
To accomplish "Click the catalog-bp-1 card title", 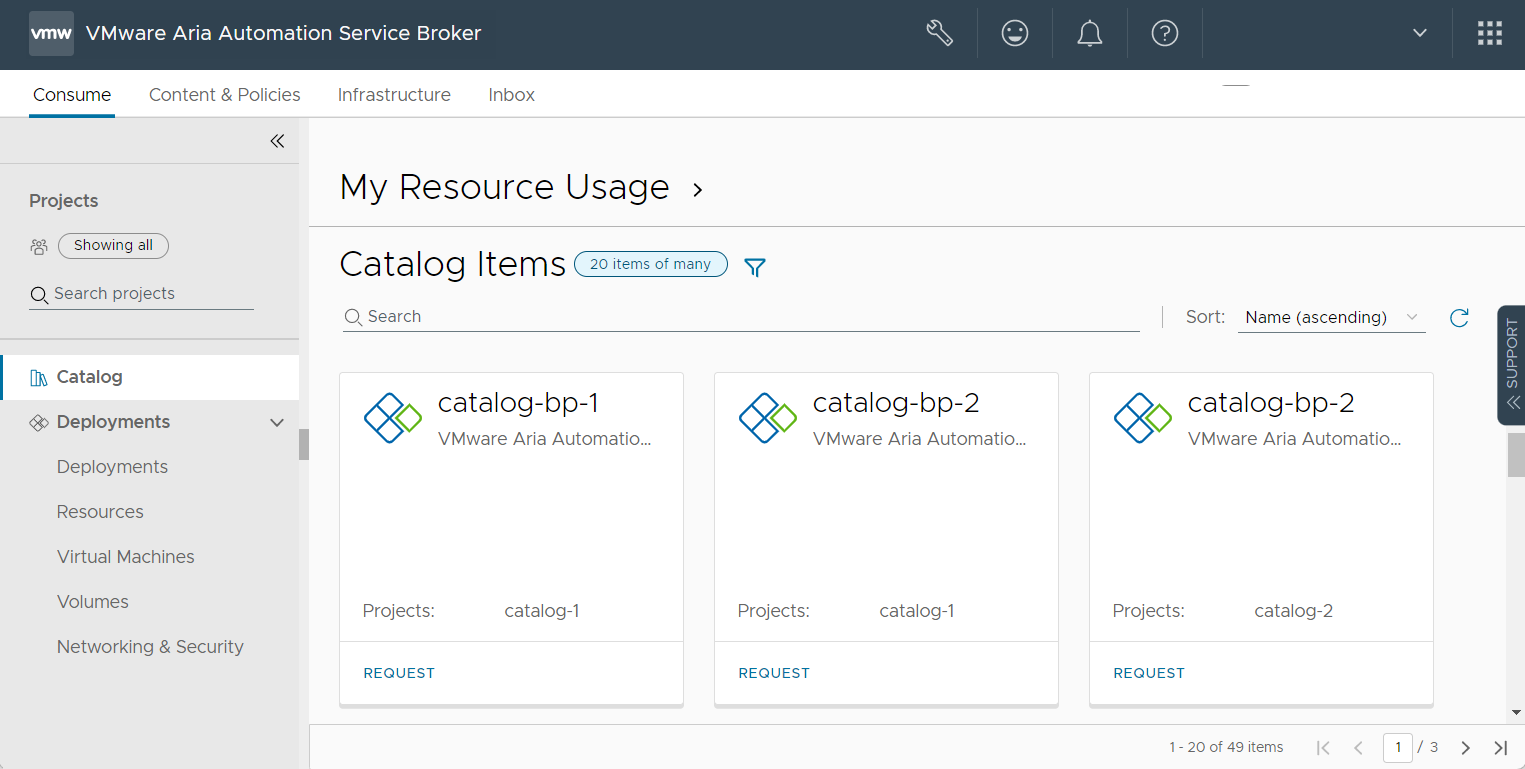I will coord(518,403).
